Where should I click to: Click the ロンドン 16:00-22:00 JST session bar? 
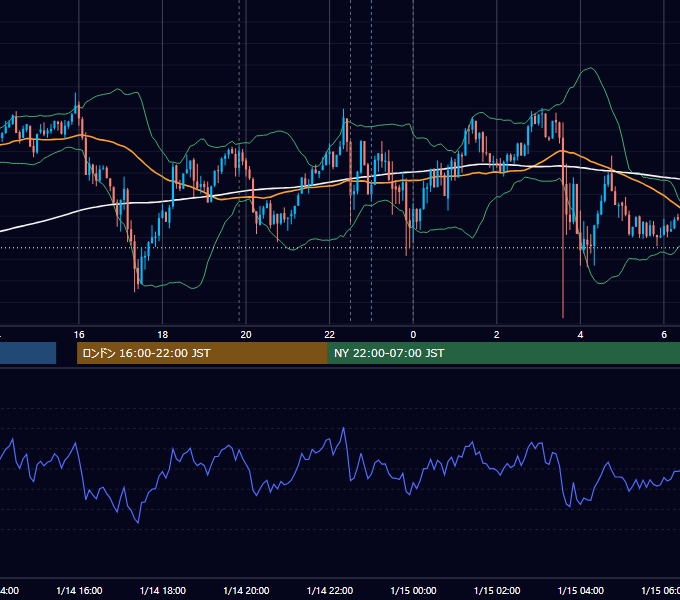point(202,353)
